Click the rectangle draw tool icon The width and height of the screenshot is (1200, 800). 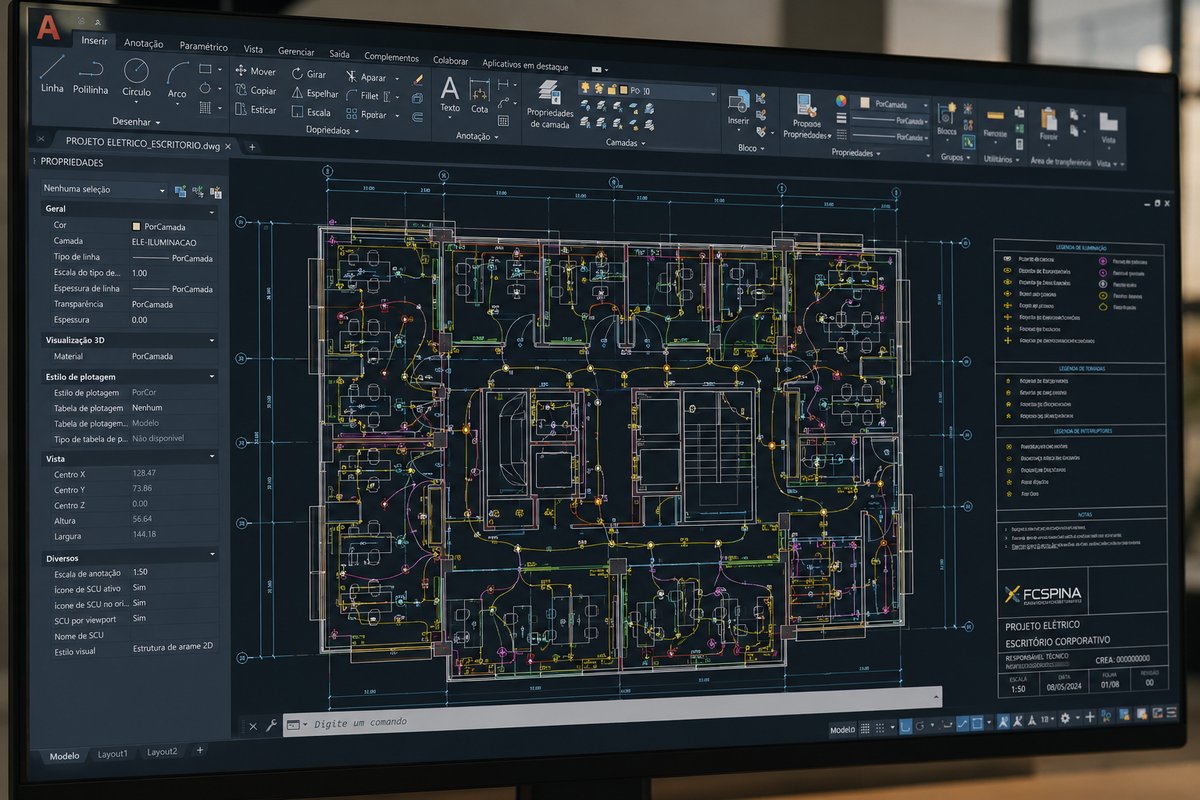(x=205, y=69)
